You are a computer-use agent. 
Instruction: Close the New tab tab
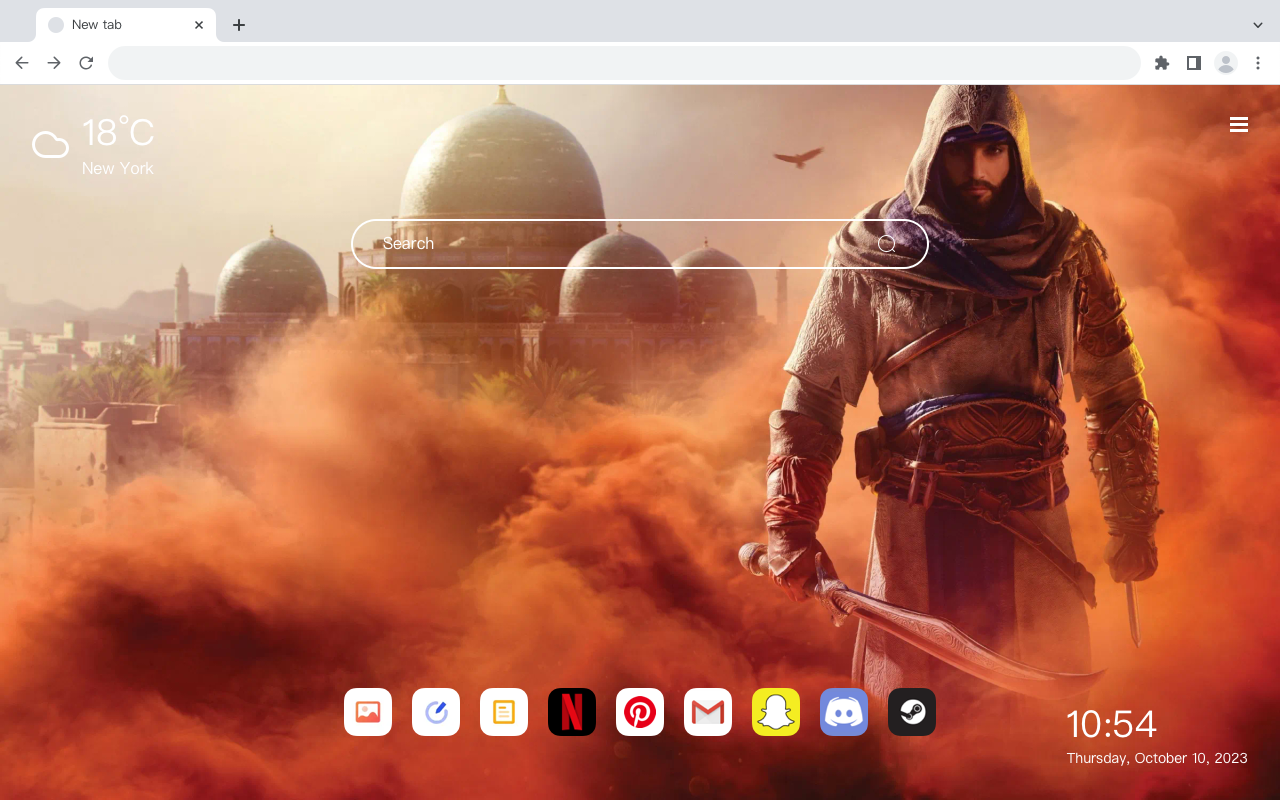[199, 25]
